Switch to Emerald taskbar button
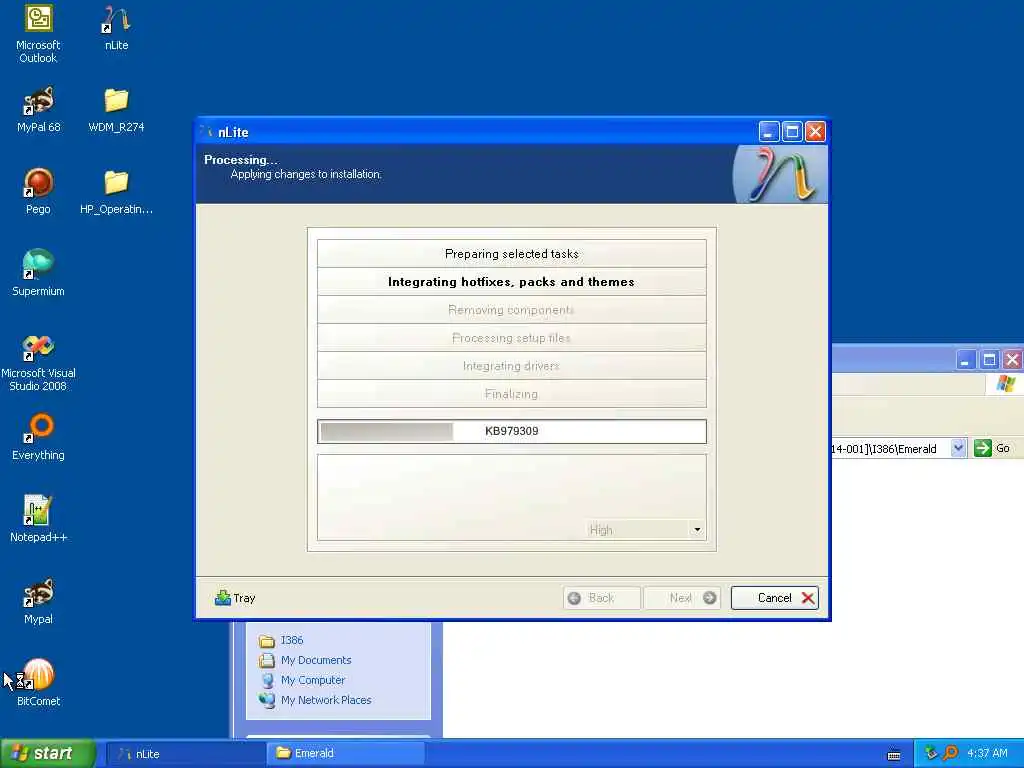 point(345,754)
